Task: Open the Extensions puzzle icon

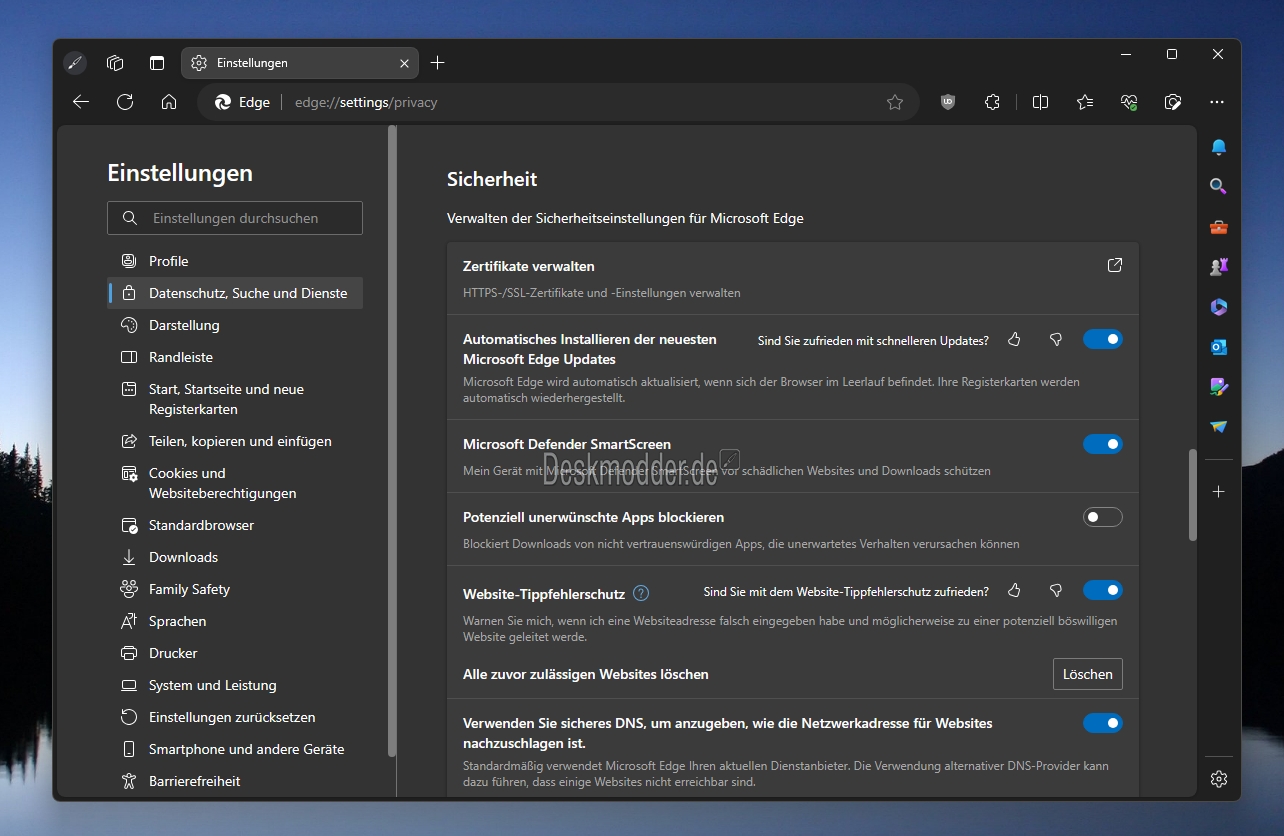Action: (x=992, y=102)
